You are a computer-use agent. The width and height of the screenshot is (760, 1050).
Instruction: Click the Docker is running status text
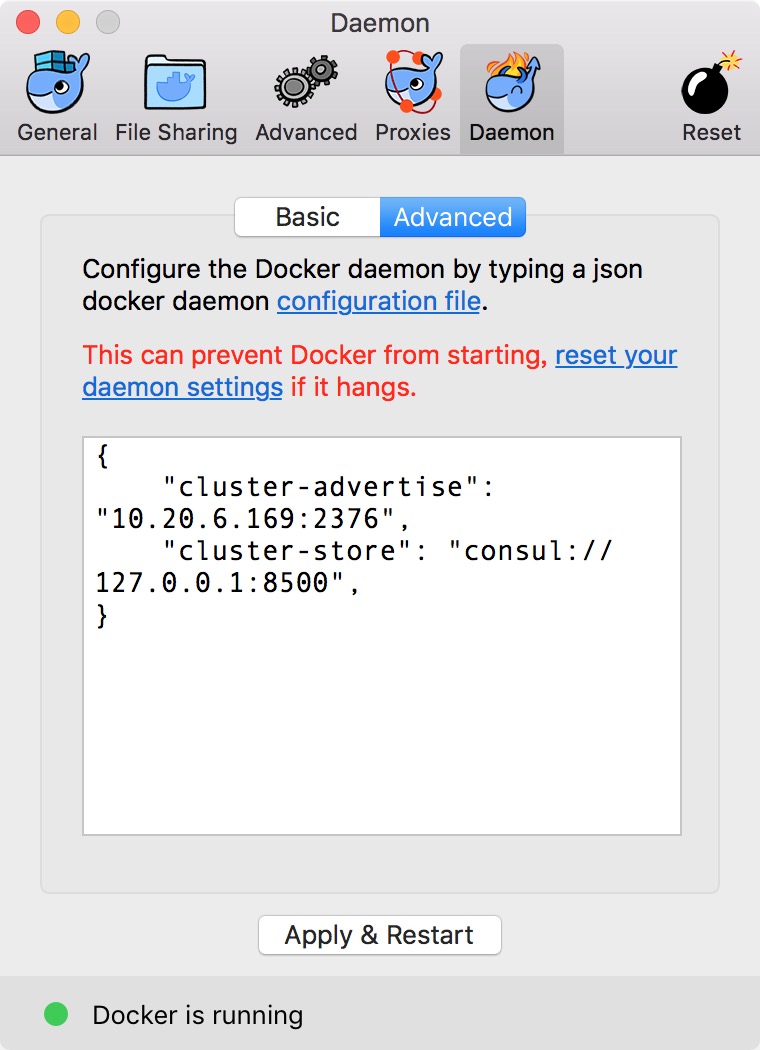[198, 1015]
